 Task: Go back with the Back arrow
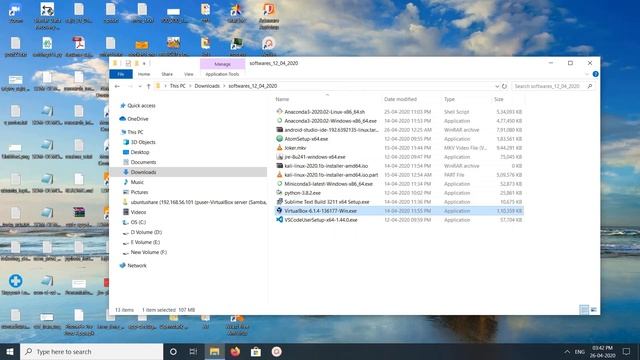(117, 86)
